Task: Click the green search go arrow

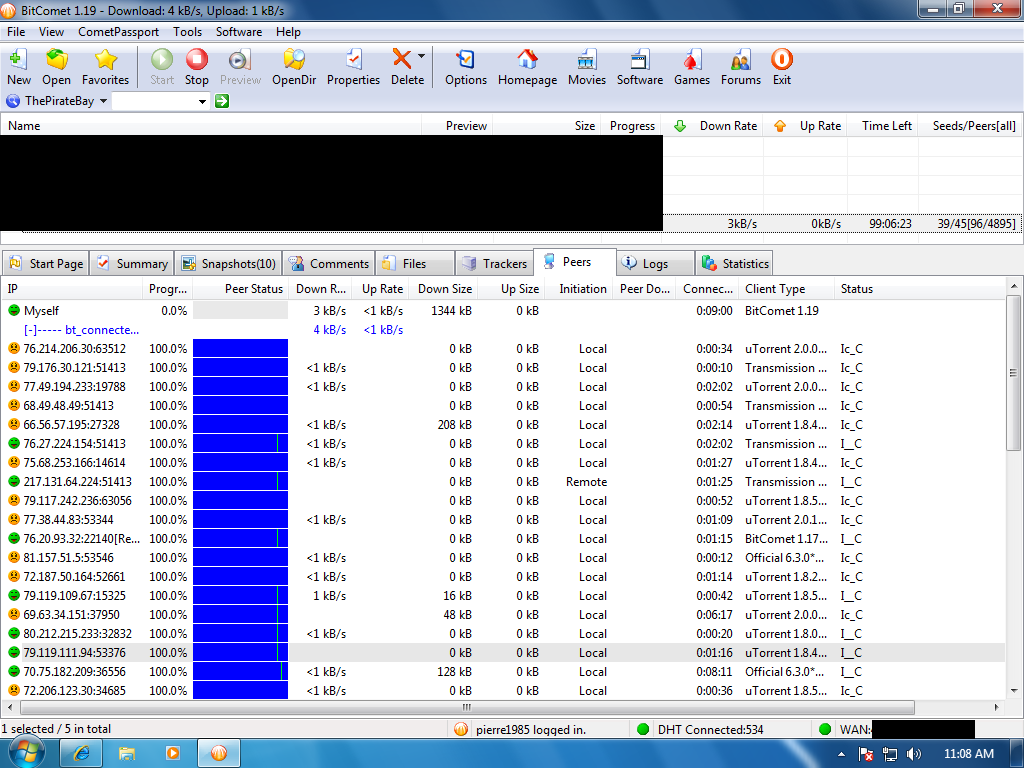Action: pyautogui.click(x=222, y=101)
